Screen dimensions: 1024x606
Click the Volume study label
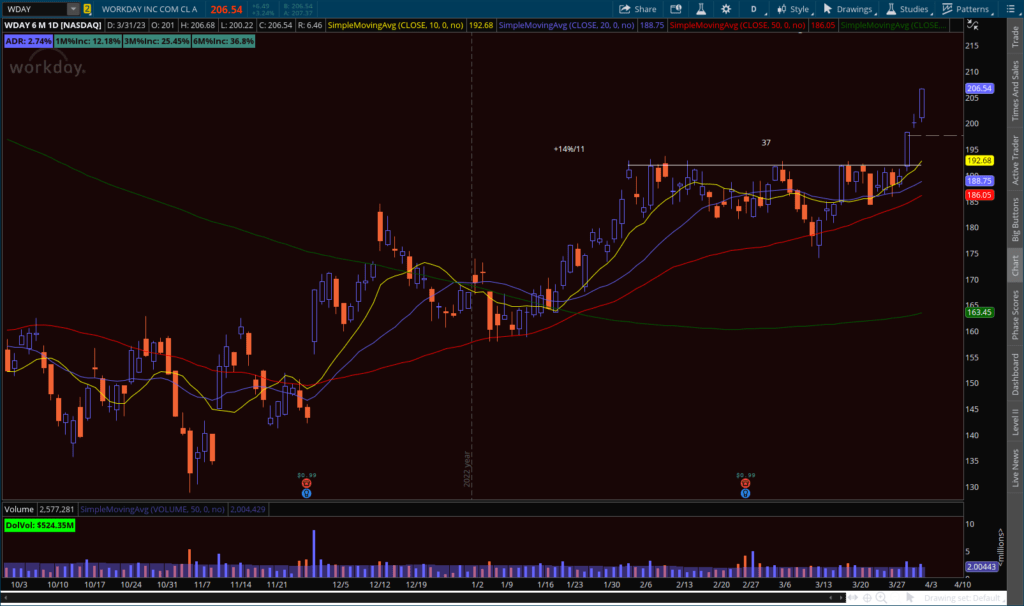click(x=19, y=509)
